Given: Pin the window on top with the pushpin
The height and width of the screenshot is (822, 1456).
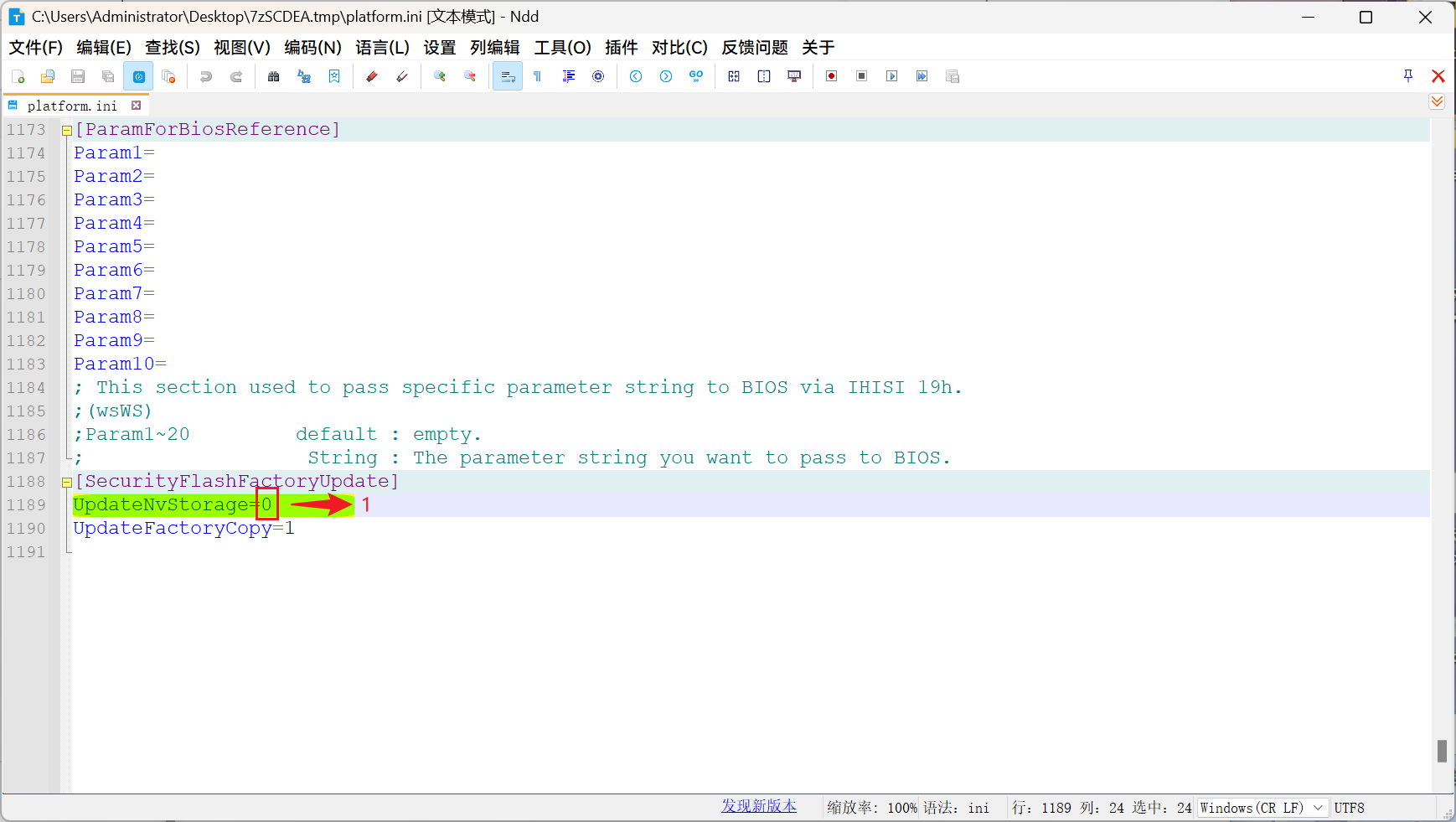Looking at the screenshot, I should point(1408,76).
